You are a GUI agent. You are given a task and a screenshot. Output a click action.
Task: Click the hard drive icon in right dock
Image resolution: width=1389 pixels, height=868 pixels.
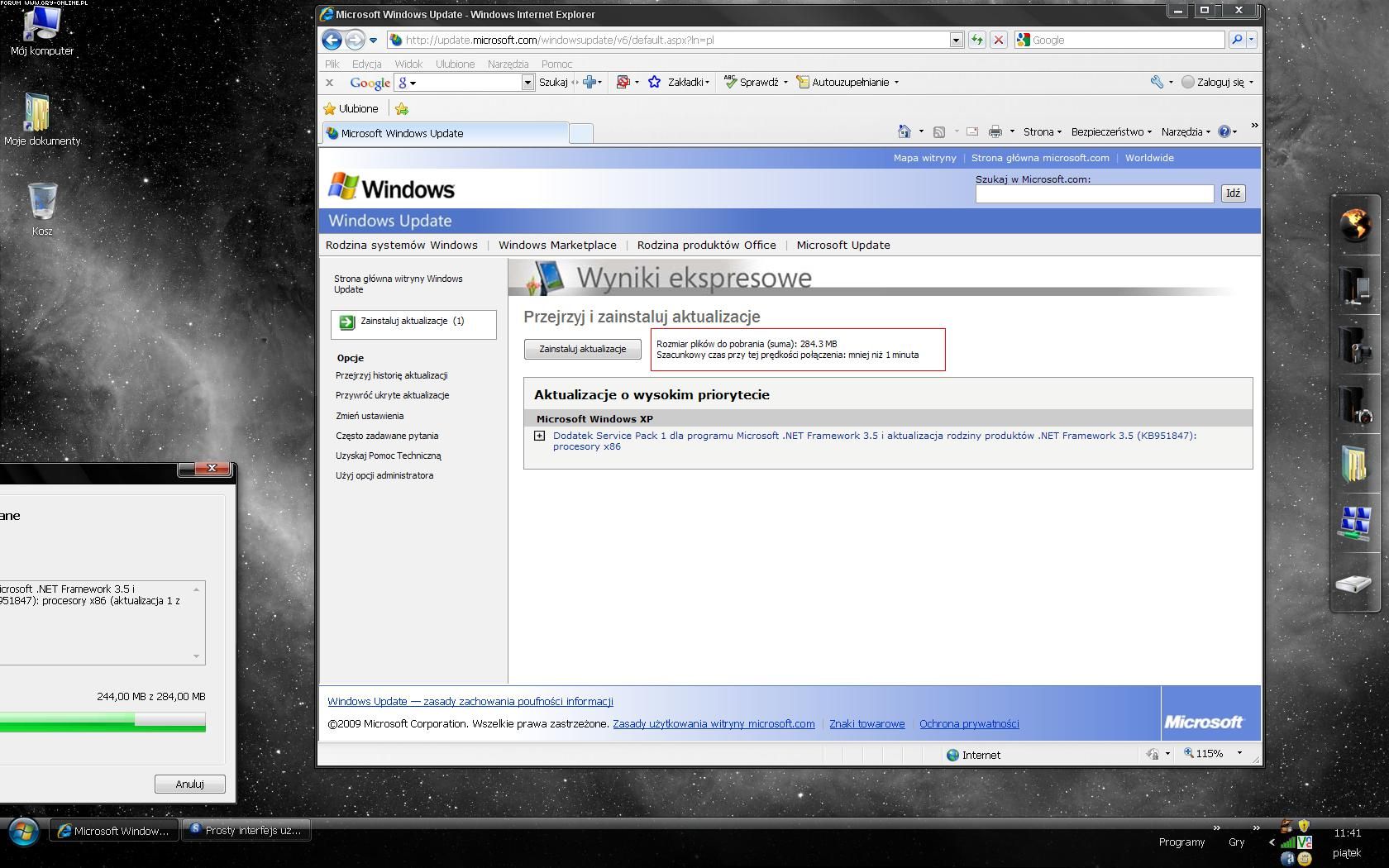click(1354, 584)
